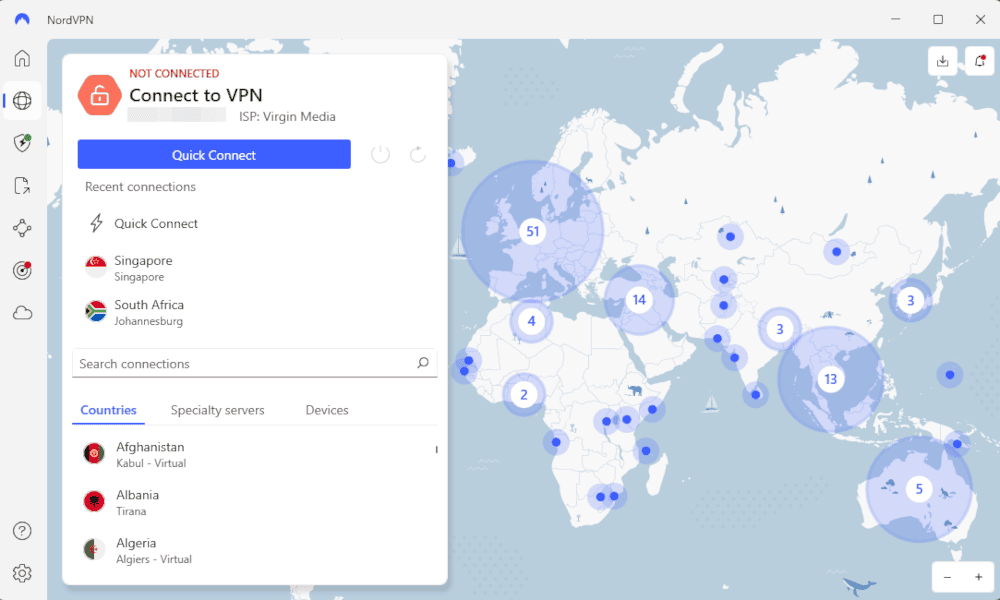Image resolution: width=1000 pixels, height=600 pixels.
Task: Click the Japan cluster marked 3
Action: pos(911,300)
